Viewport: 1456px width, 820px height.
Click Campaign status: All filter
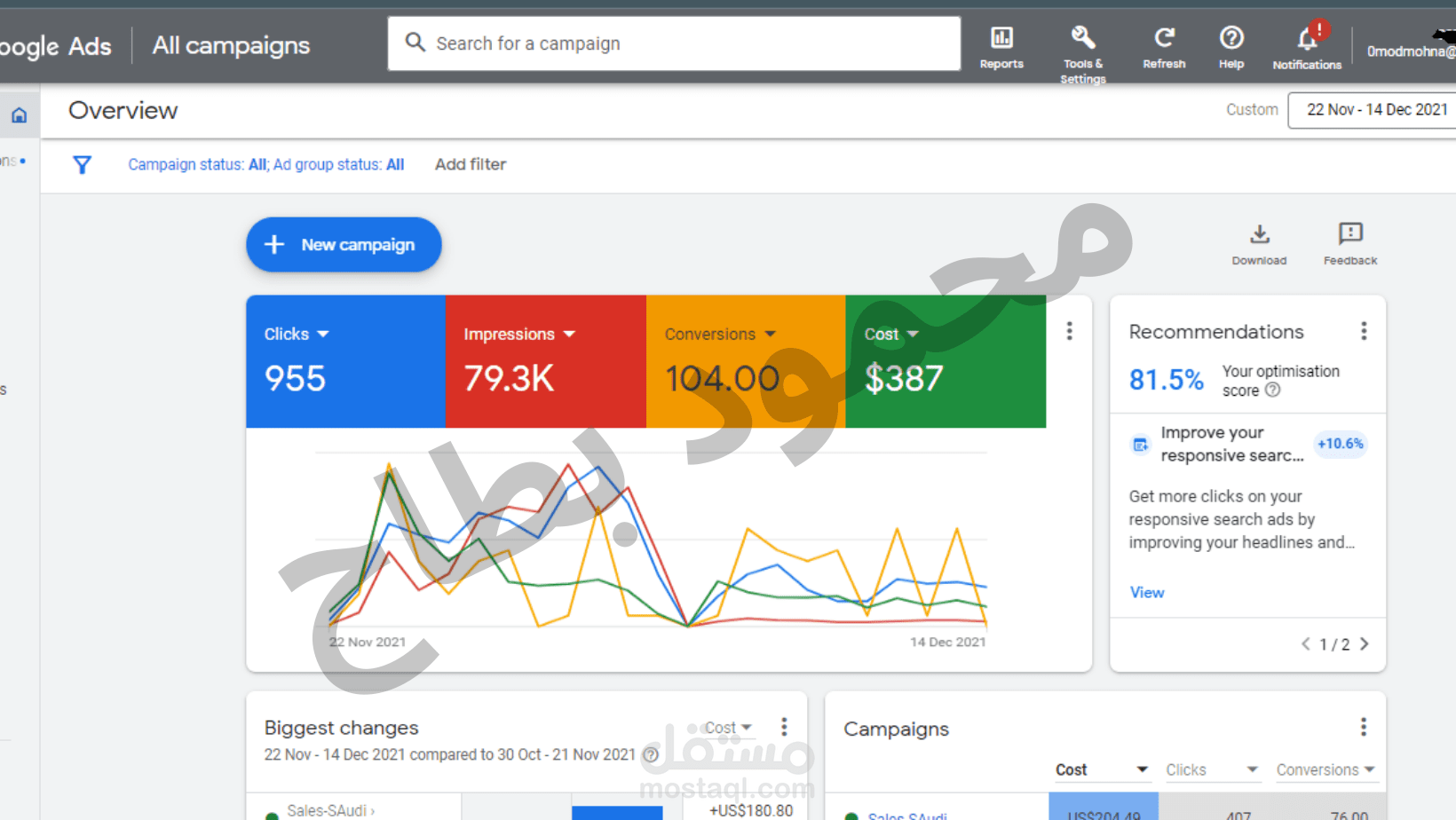(198, 164)
